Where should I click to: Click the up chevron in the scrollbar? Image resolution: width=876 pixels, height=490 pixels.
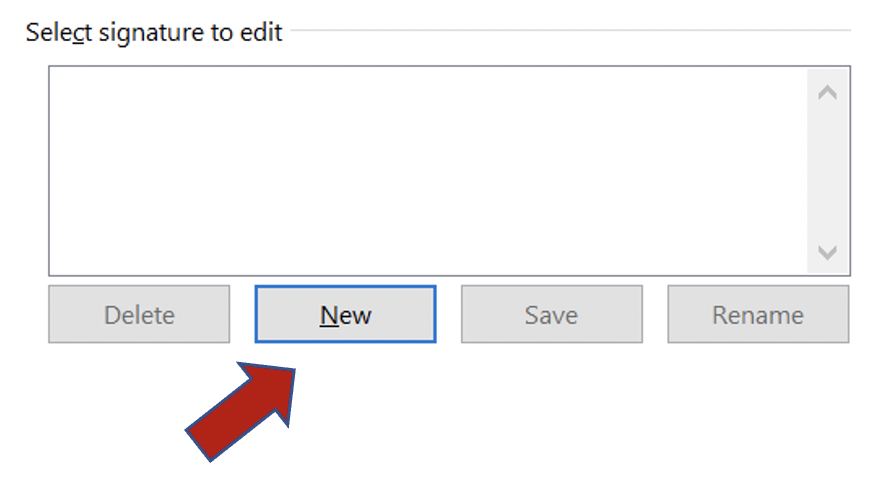(827, 93)
